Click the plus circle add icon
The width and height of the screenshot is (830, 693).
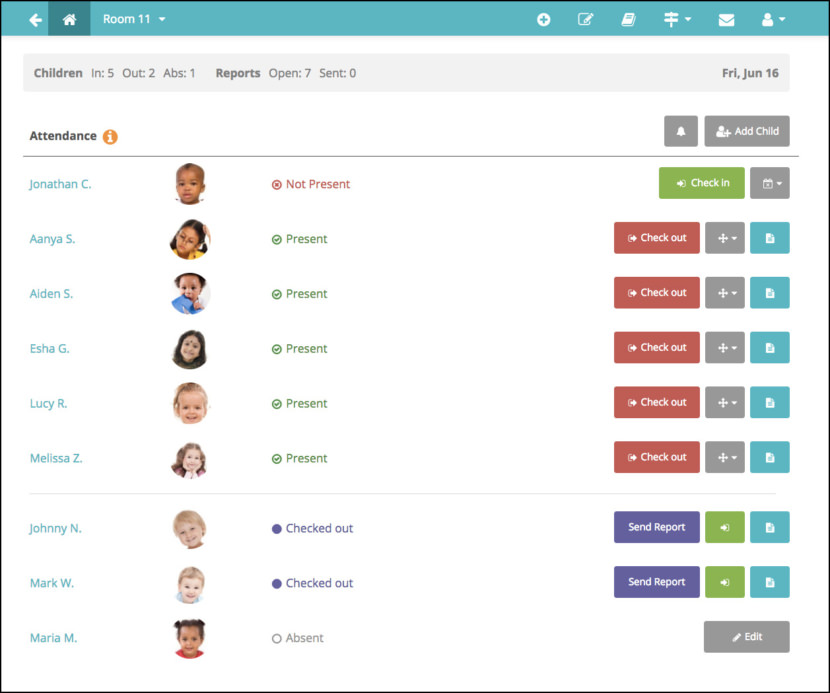pyautogui.click(x=543, y=20)
